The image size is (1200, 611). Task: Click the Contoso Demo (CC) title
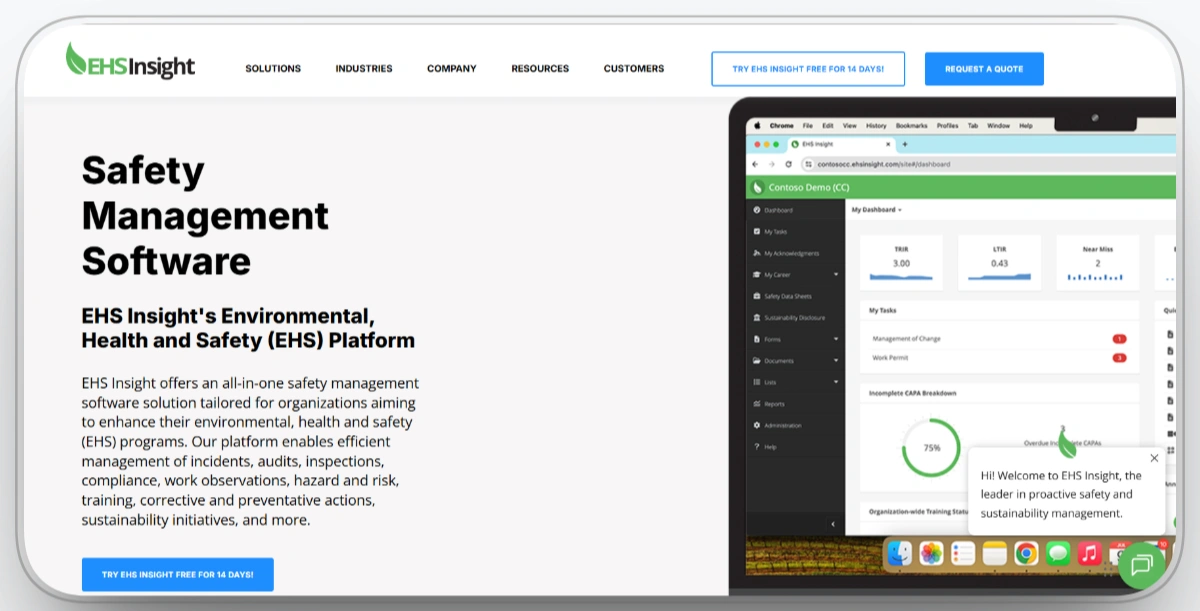coord(808,187)
